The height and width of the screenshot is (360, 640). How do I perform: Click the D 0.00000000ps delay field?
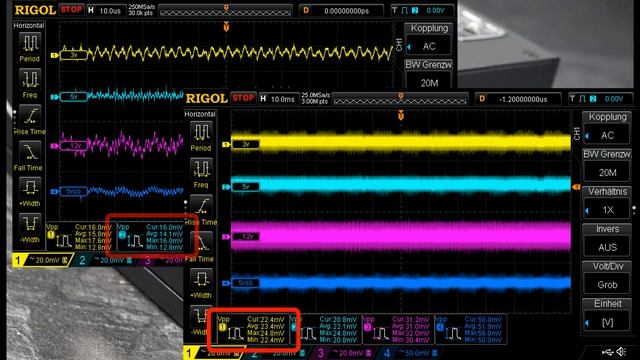[342, 11]
